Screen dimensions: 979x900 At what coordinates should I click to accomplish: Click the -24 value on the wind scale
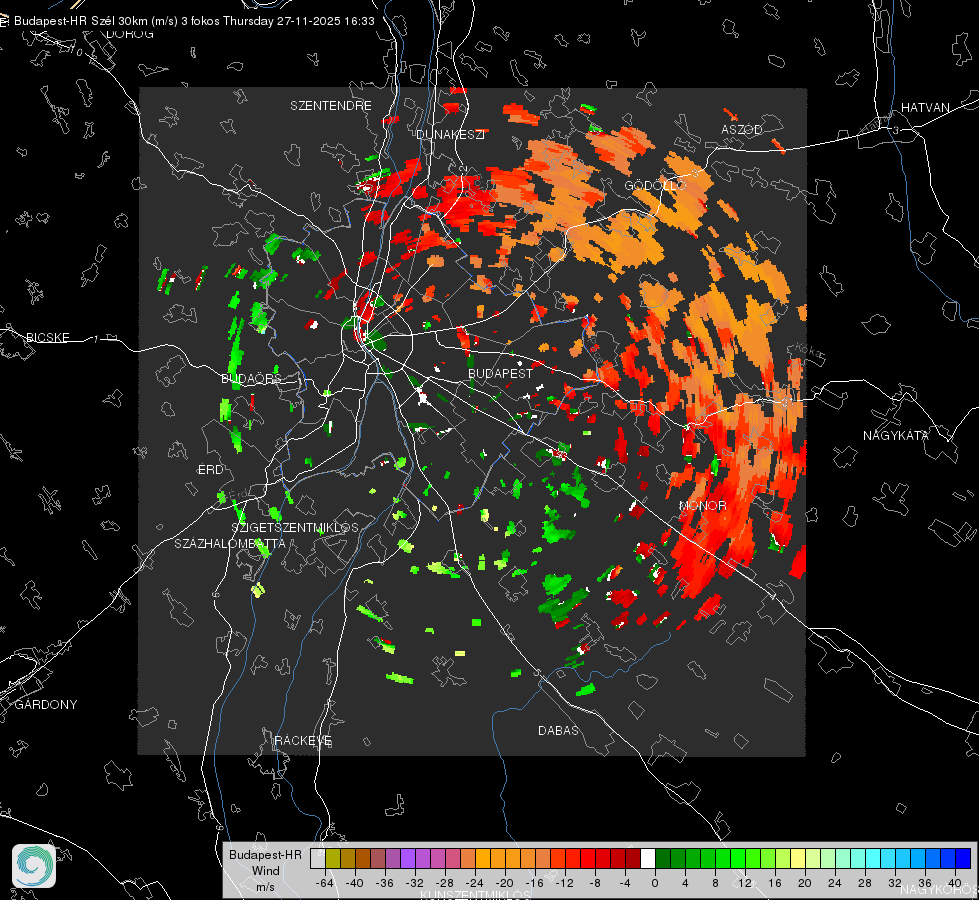pos(475,883)
